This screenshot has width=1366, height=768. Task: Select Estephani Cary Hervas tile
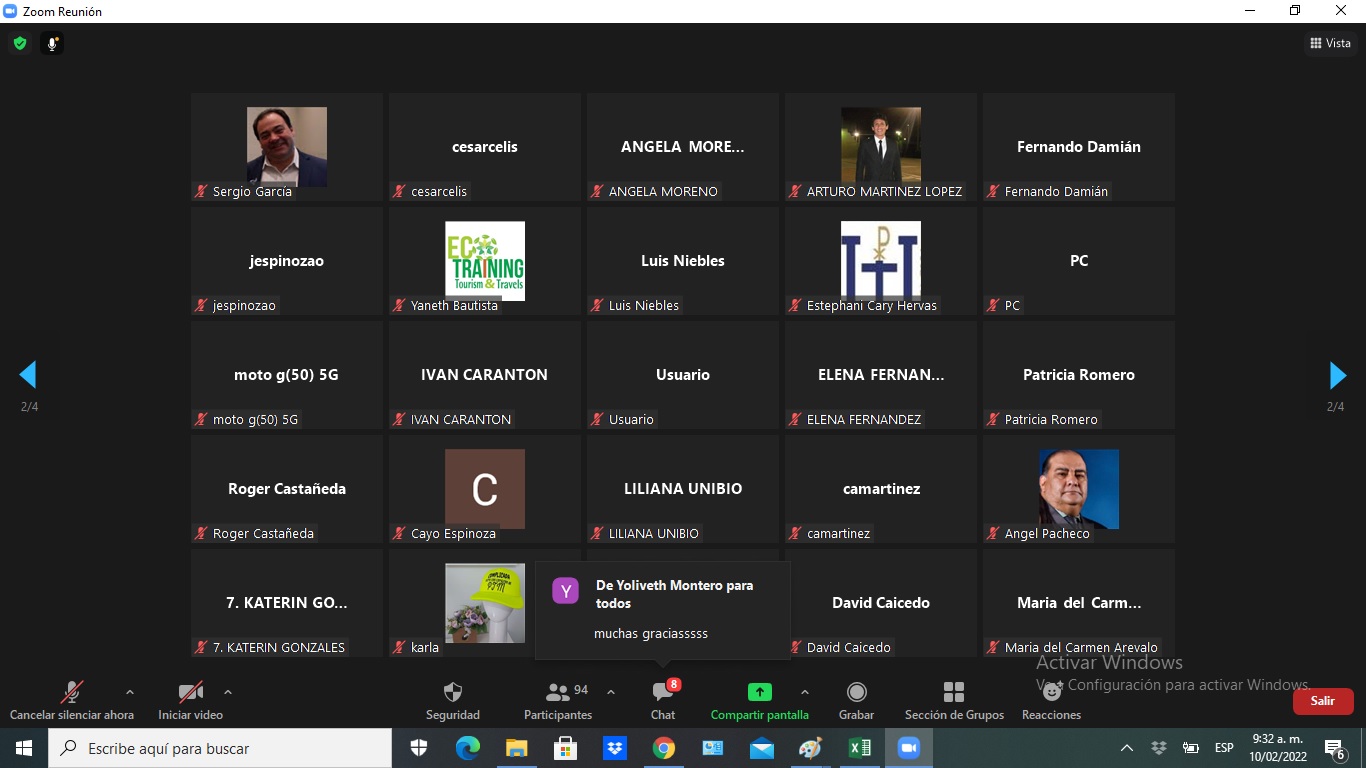881,261
